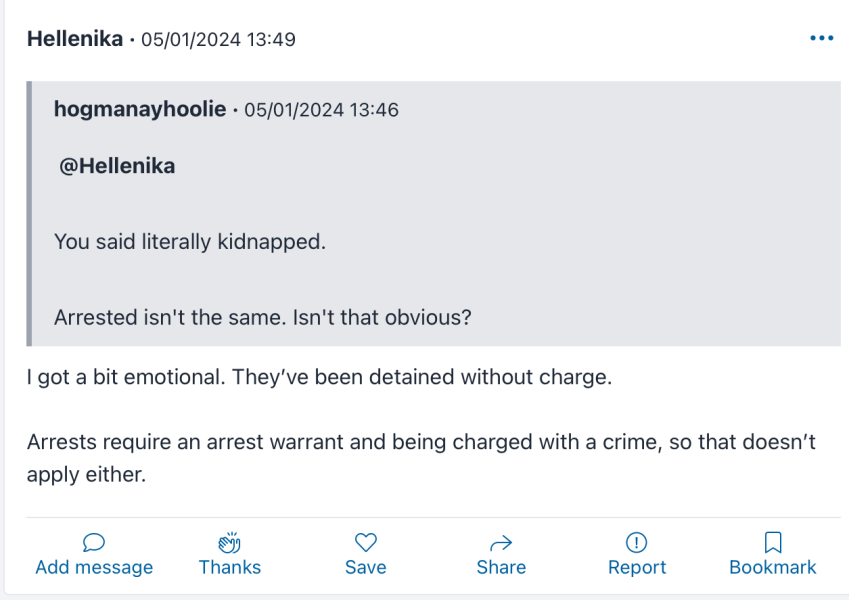Click the heart Save icon

[x=366, y=542]
